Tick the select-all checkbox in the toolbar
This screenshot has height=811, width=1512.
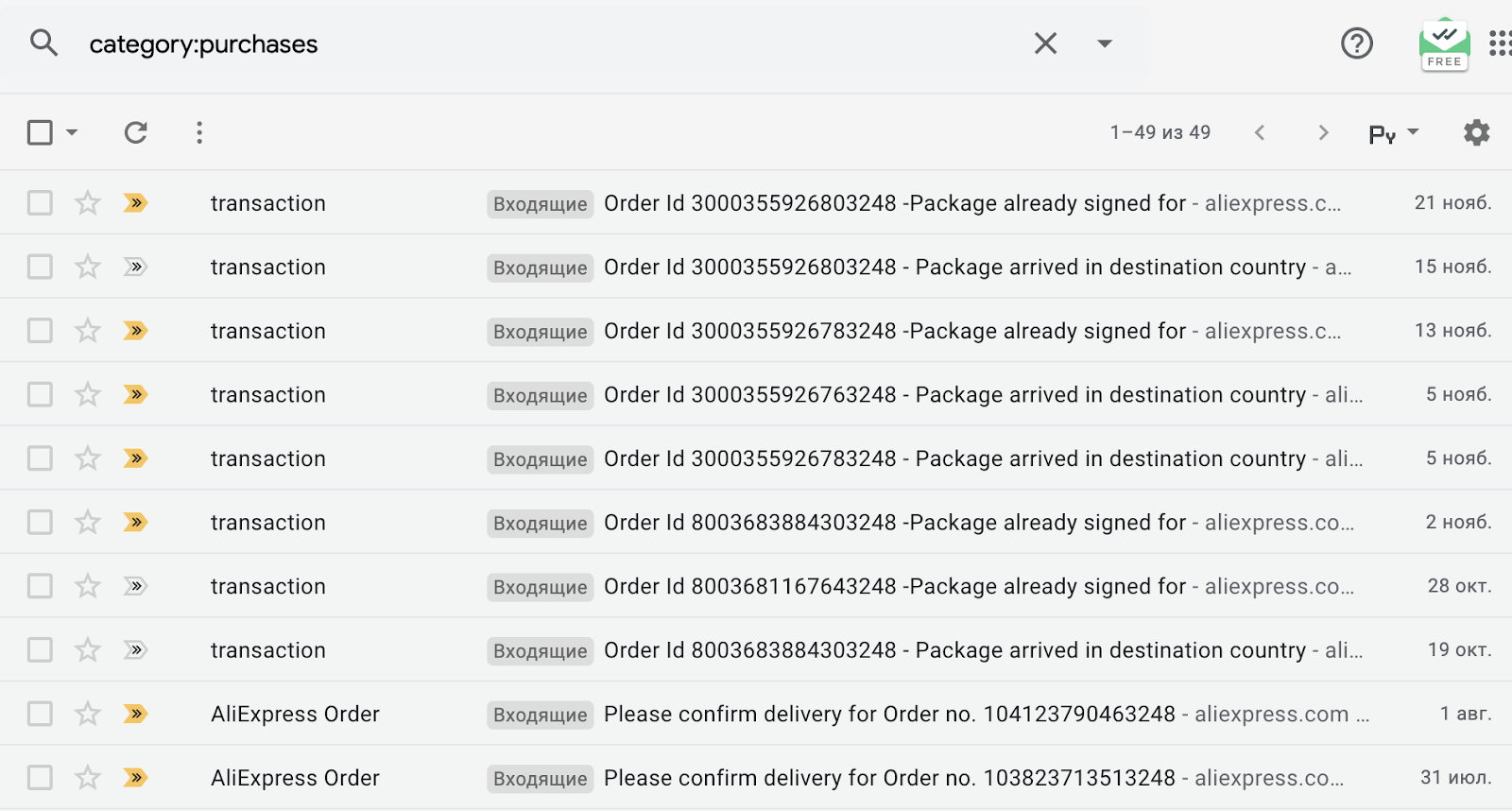click(40, 132)
